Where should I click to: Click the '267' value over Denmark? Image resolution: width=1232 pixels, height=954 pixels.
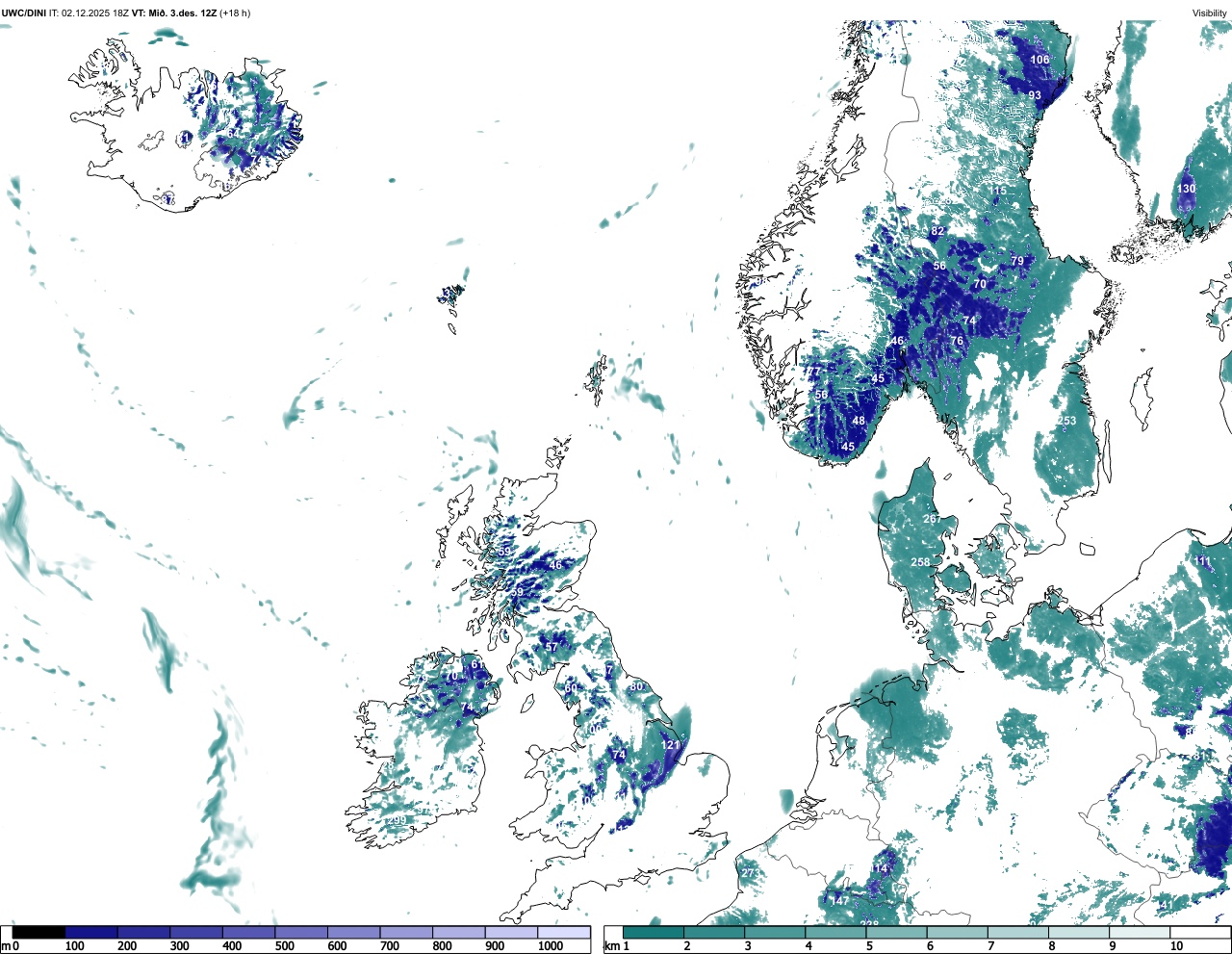pos(932,519)
